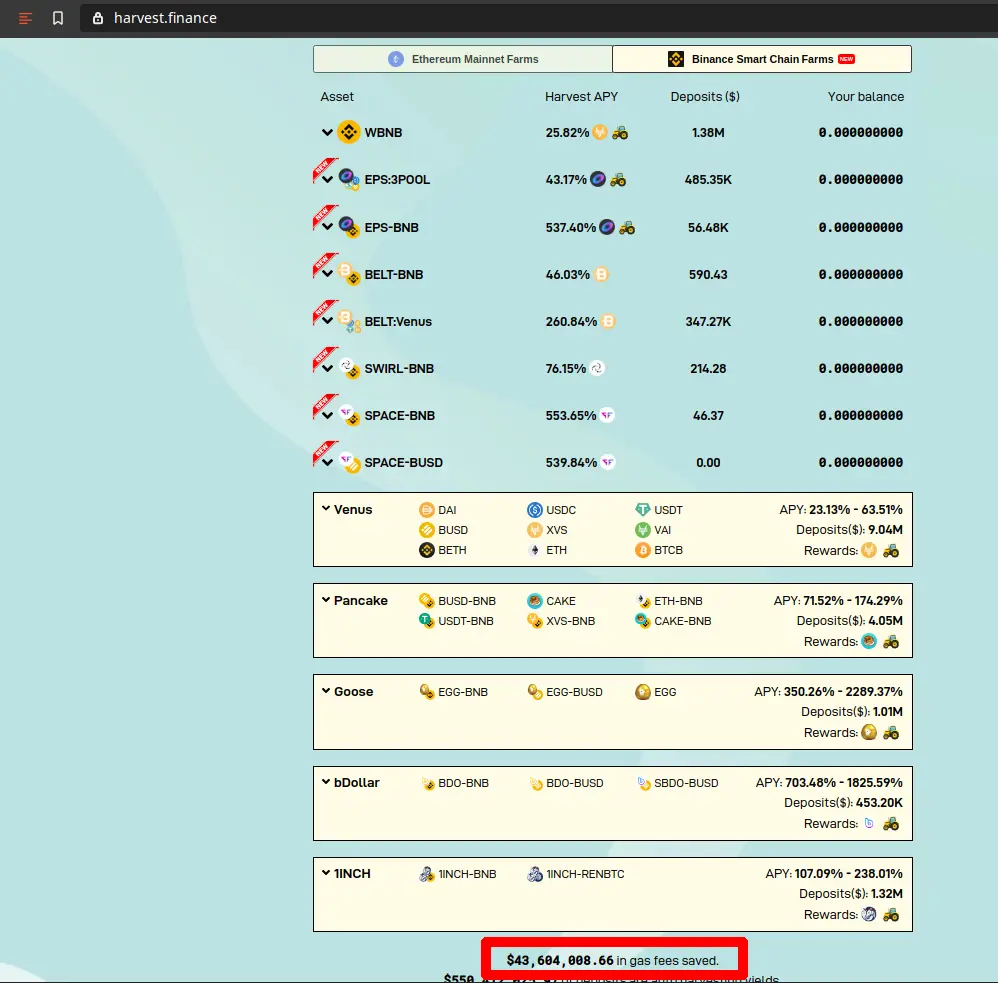Viewport: 998px width, 983px height.
Task: Expand the WBNB asset row
Action: click(327, 132)
